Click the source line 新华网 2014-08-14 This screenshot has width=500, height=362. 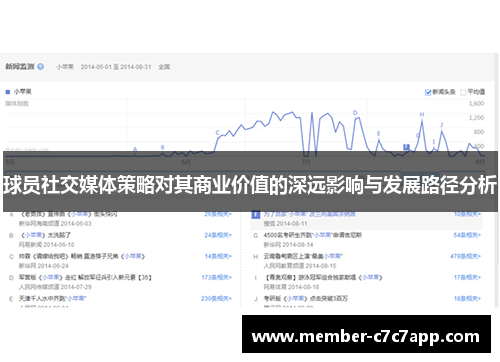[x=288, y=245]
